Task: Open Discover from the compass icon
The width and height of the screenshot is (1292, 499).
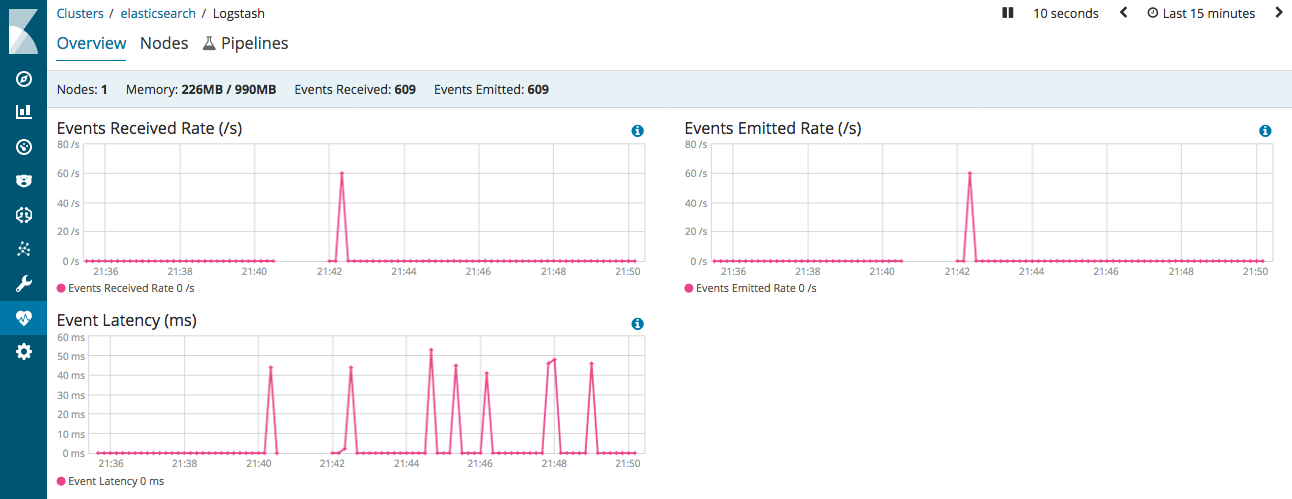Action: coord(24,79)
